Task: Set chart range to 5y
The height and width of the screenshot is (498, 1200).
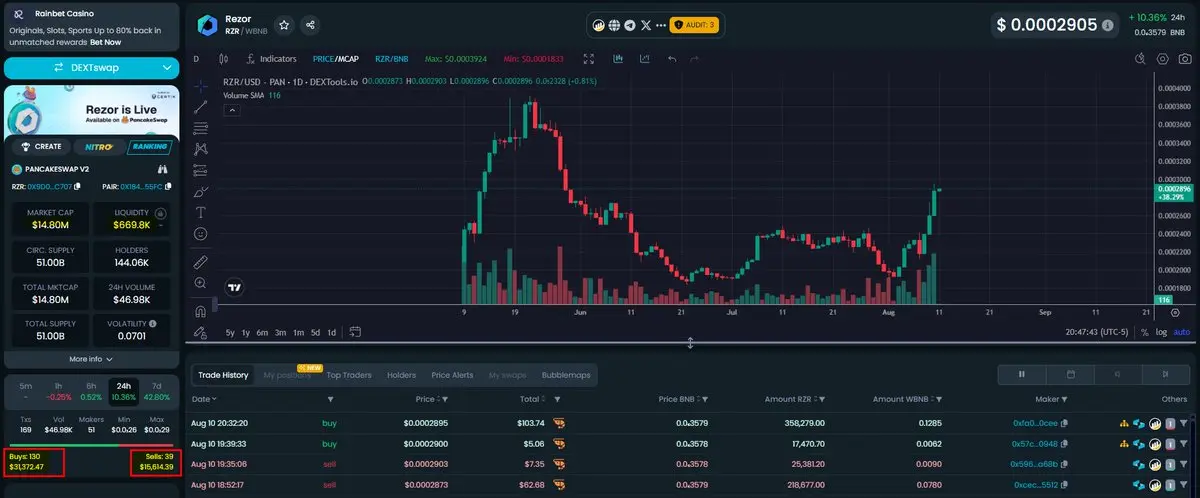Action: tap(230, 332)
